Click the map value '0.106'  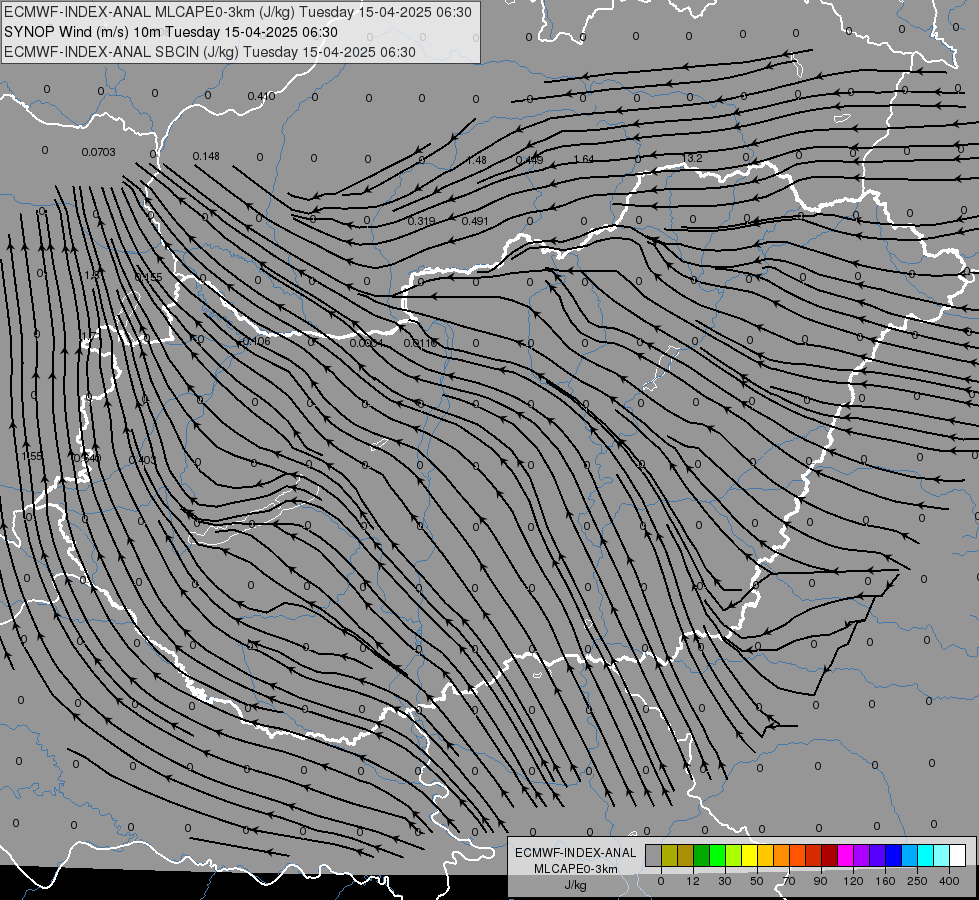[x=256, y=341]
